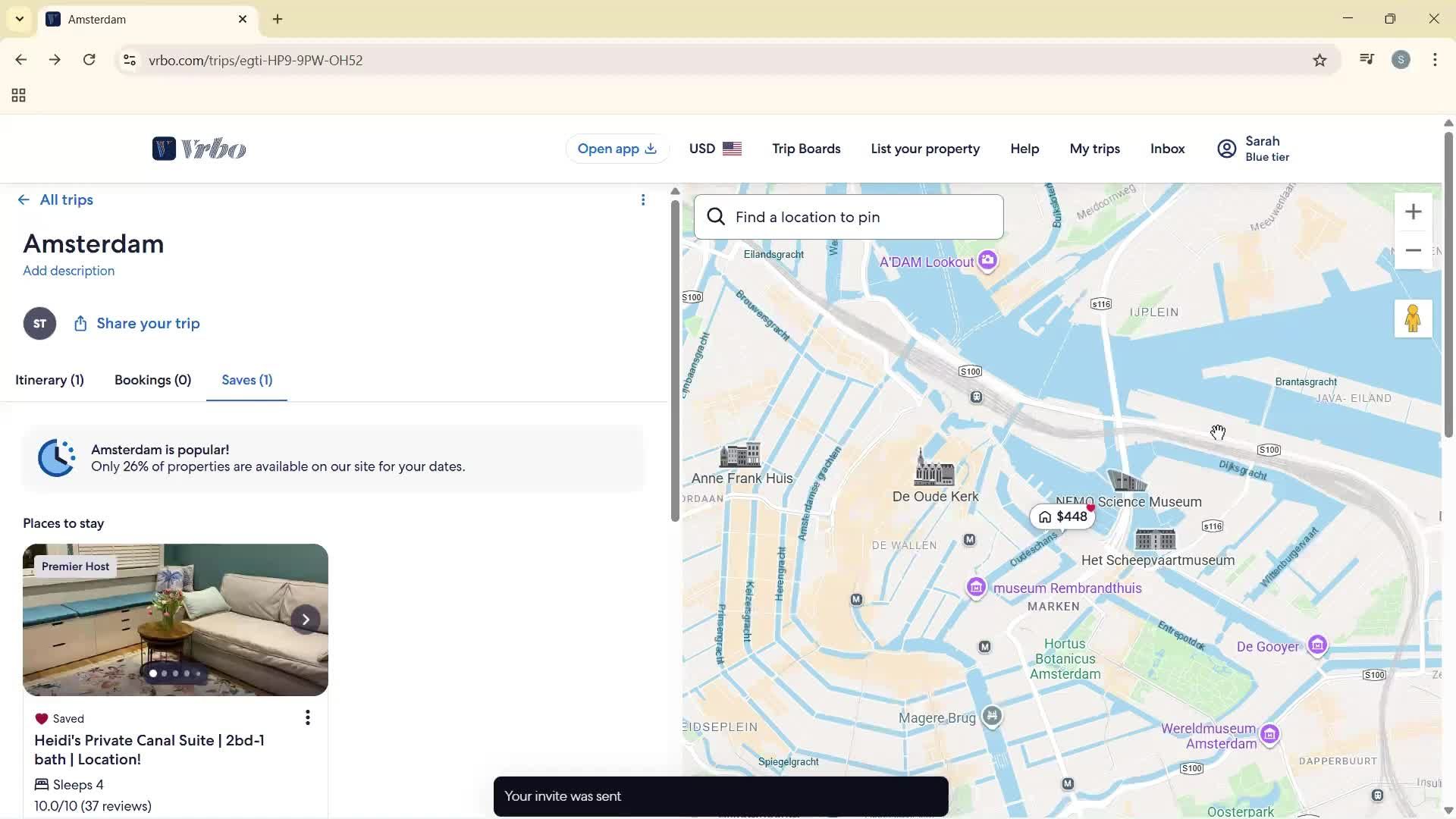Open the account icon next to Sarah

1226,149
